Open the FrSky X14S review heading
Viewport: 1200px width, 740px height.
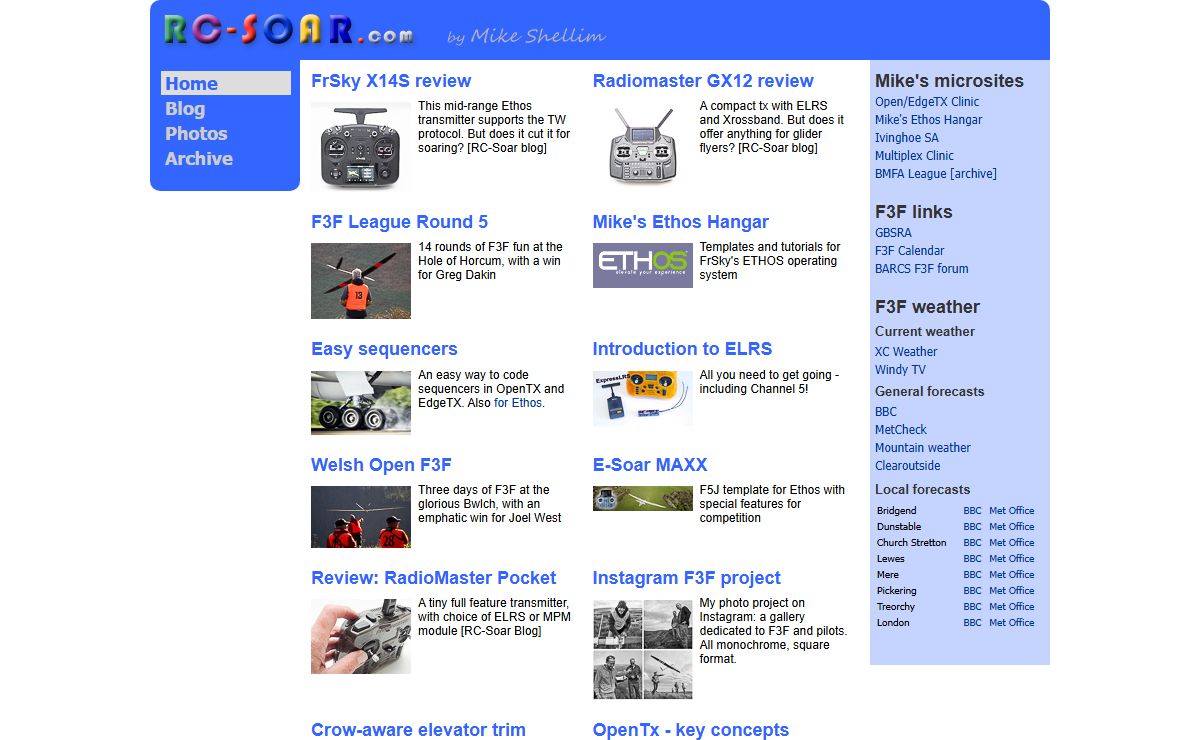[391, 81]
